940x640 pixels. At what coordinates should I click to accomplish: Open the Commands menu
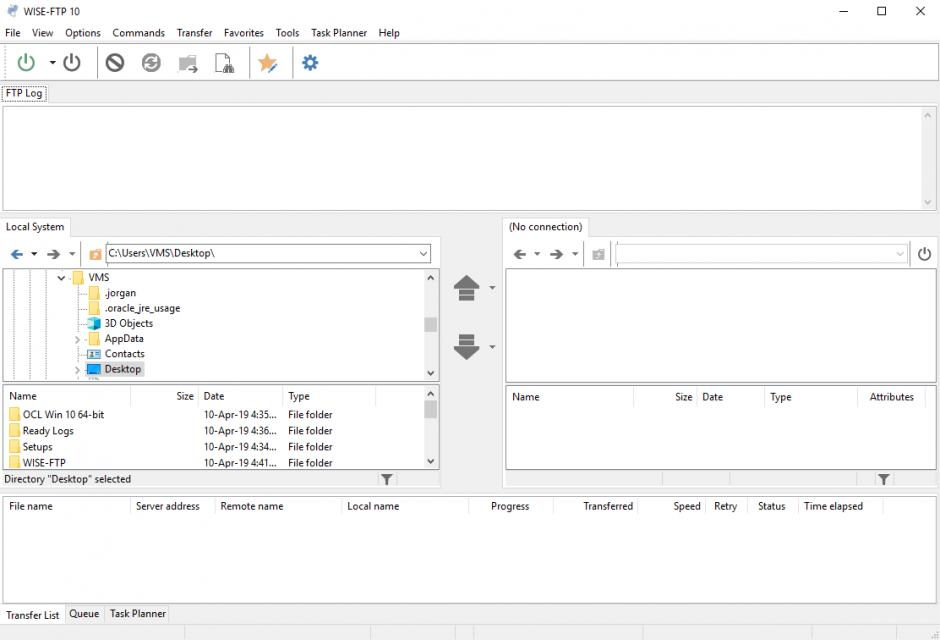point(138,33)
